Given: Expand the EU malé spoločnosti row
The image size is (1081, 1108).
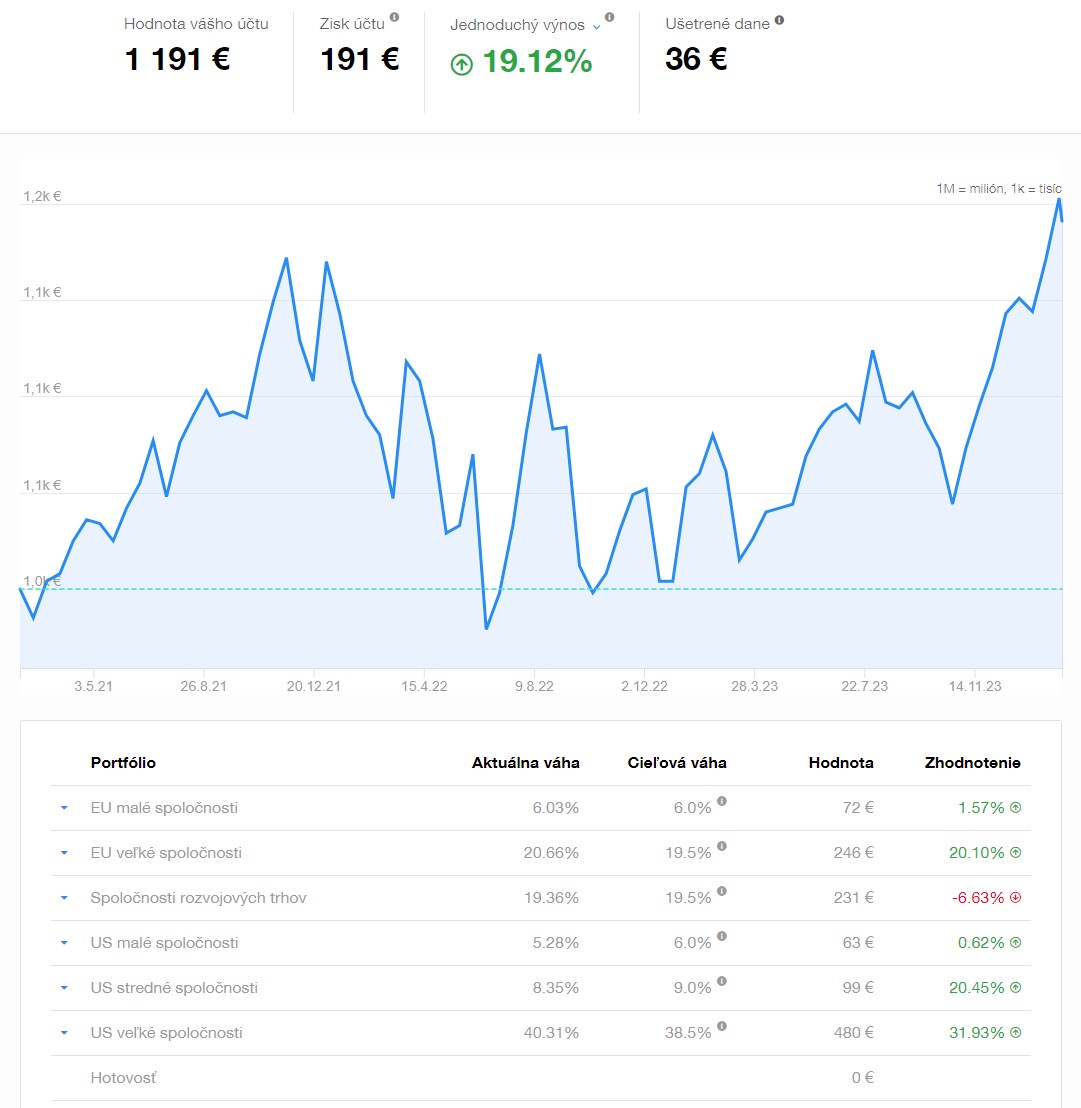Looking at the screenshot, I should (64, 808).
